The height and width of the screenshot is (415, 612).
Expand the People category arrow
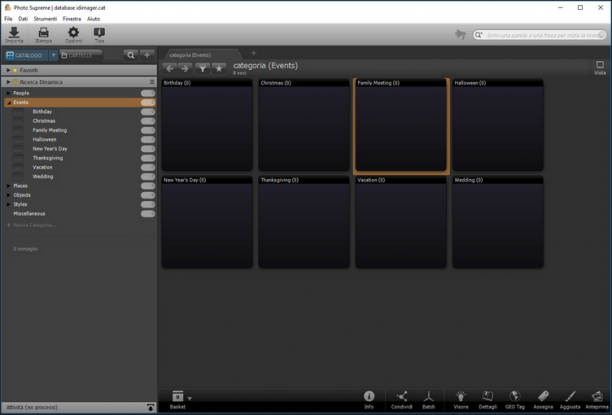[8, 93]
